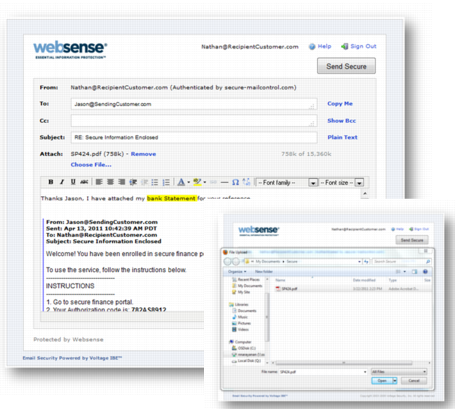Align text to center
Screen dimensions: 458x409
[x=110, y=182]
